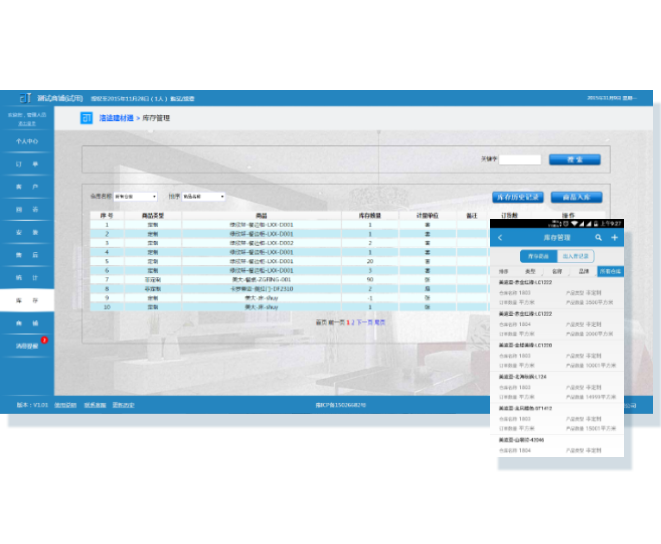Click the red notification badge on 消息提醒
The height and width of the screenshot is (544, 661).
(44, 340)
